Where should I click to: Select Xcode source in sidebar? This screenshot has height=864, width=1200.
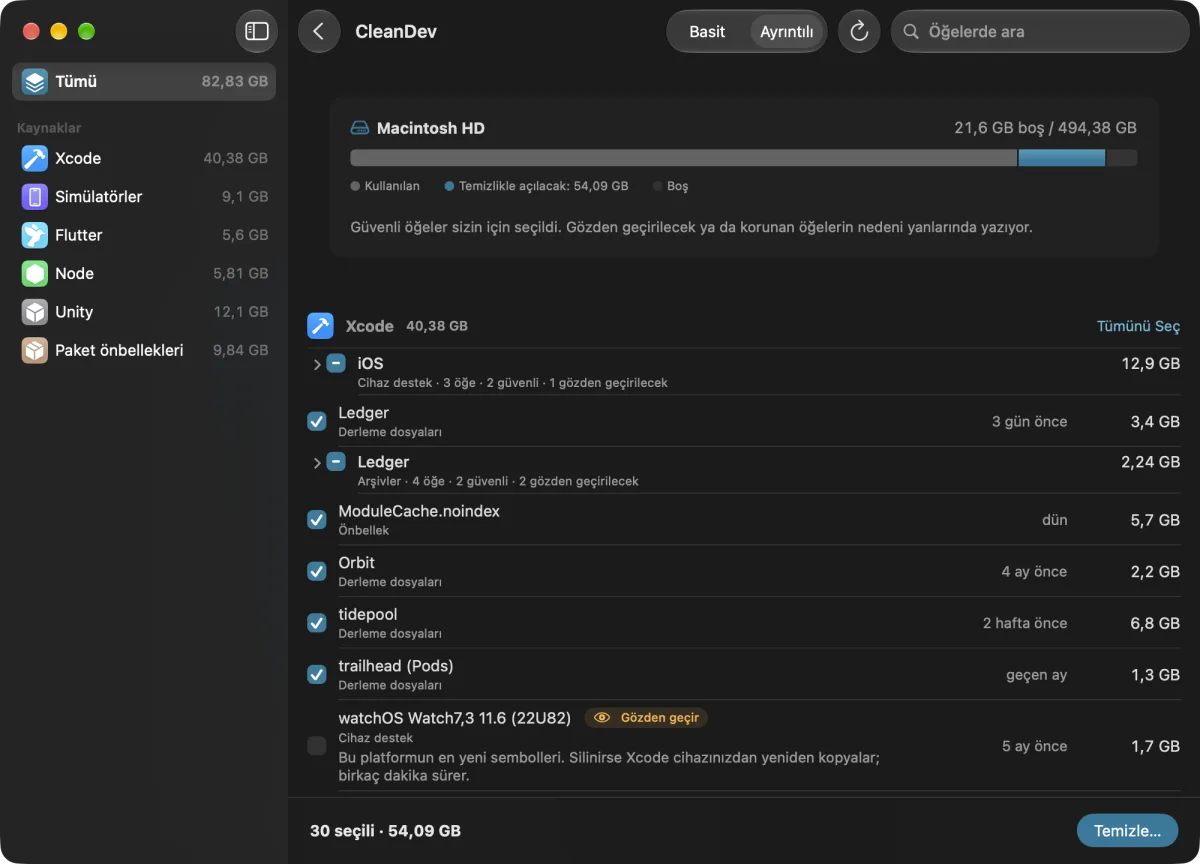144,158
